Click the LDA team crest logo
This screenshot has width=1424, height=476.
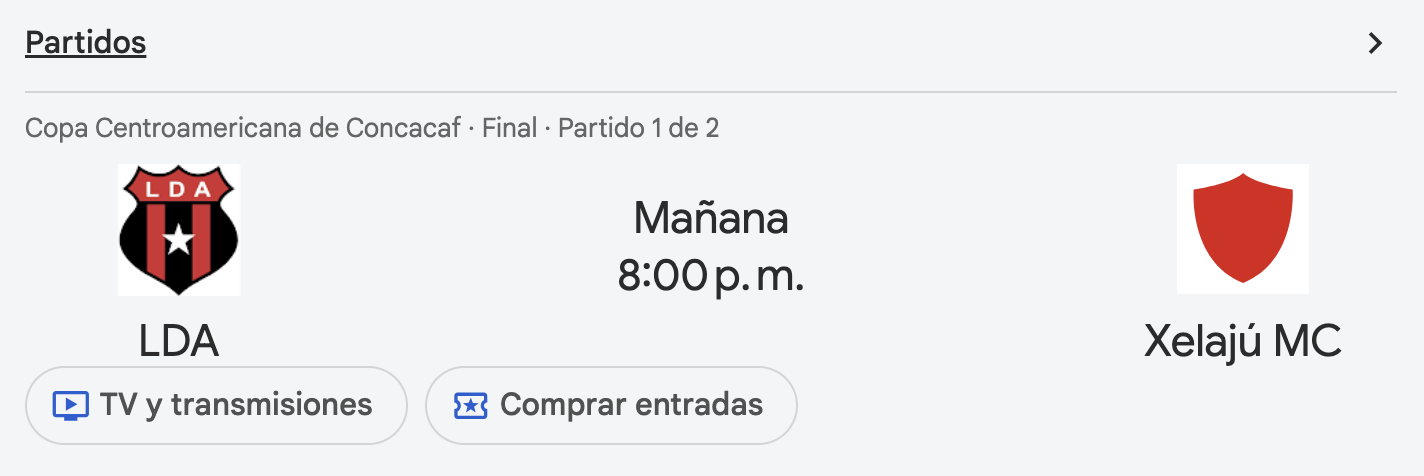point(179,229)
